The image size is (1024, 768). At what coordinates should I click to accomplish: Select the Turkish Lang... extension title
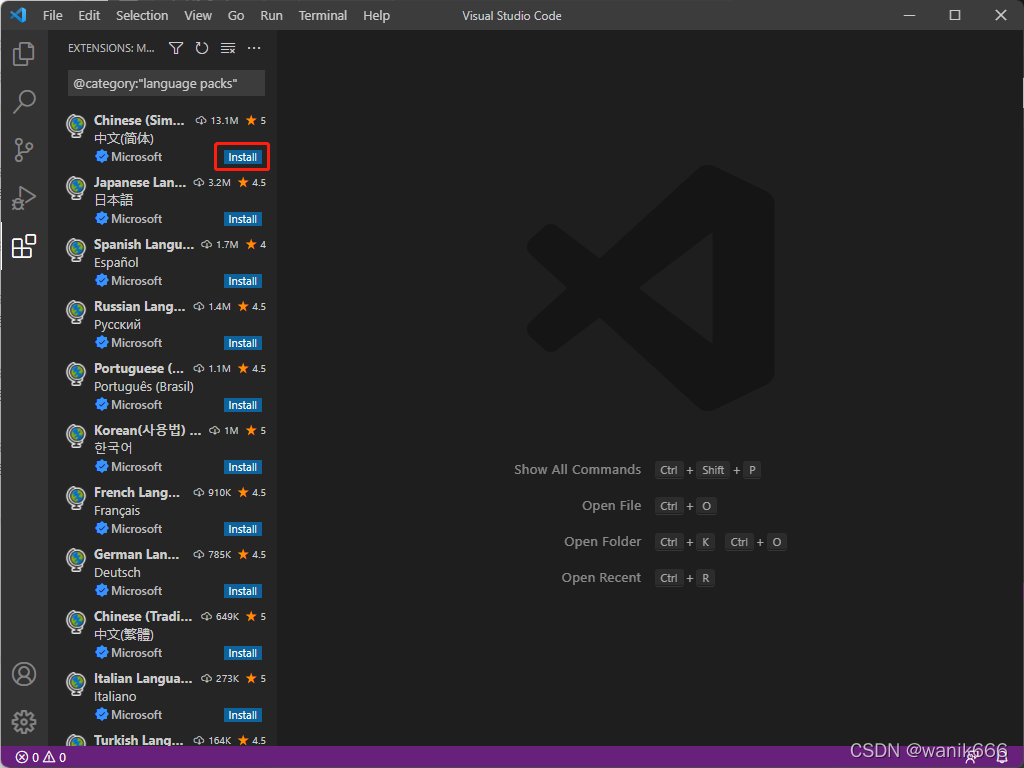pos(138,740)
